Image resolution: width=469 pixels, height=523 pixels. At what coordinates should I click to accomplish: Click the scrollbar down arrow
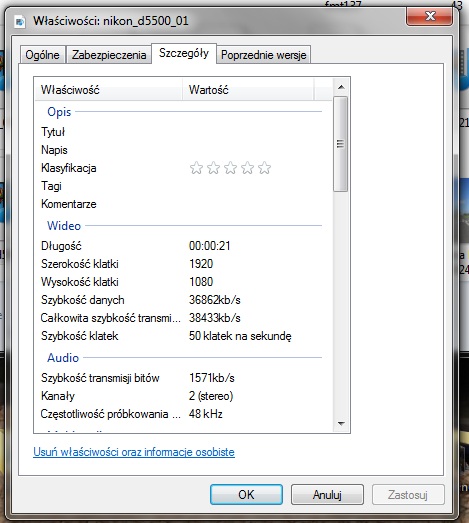point(341,424)
